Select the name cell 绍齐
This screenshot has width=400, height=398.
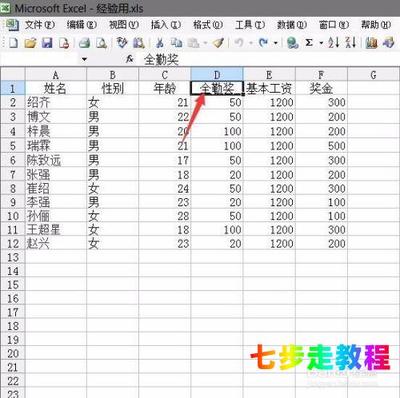pyautogui.click(x=56, y=103)
